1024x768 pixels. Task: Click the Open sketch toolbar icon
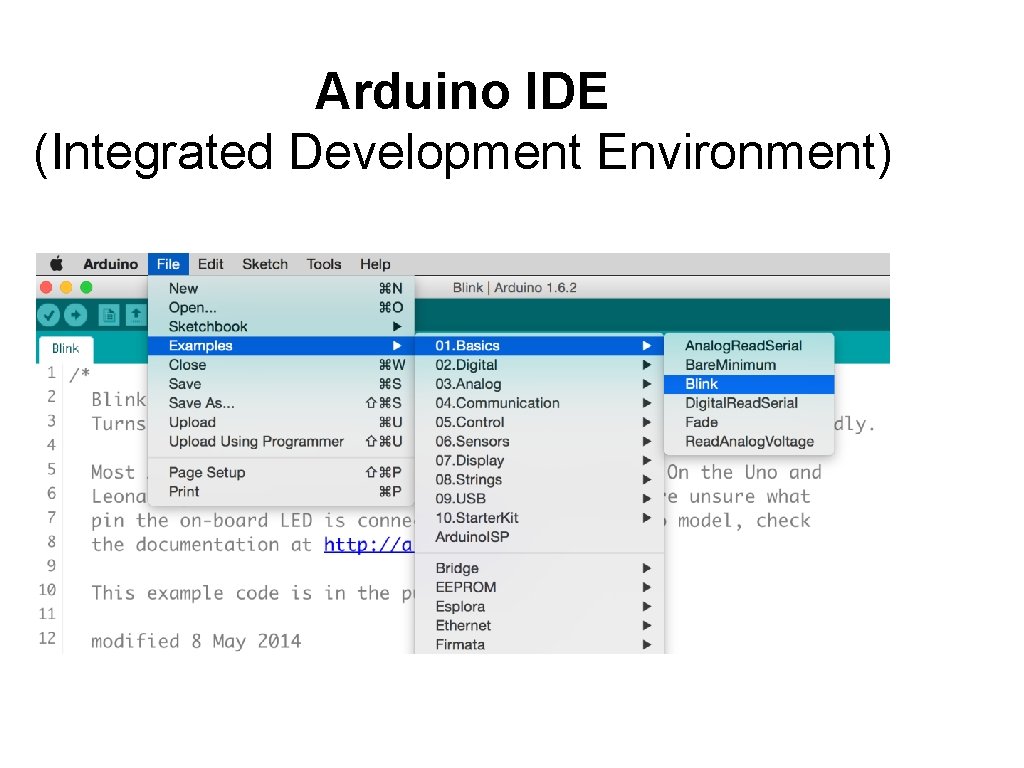click(136, 315)
